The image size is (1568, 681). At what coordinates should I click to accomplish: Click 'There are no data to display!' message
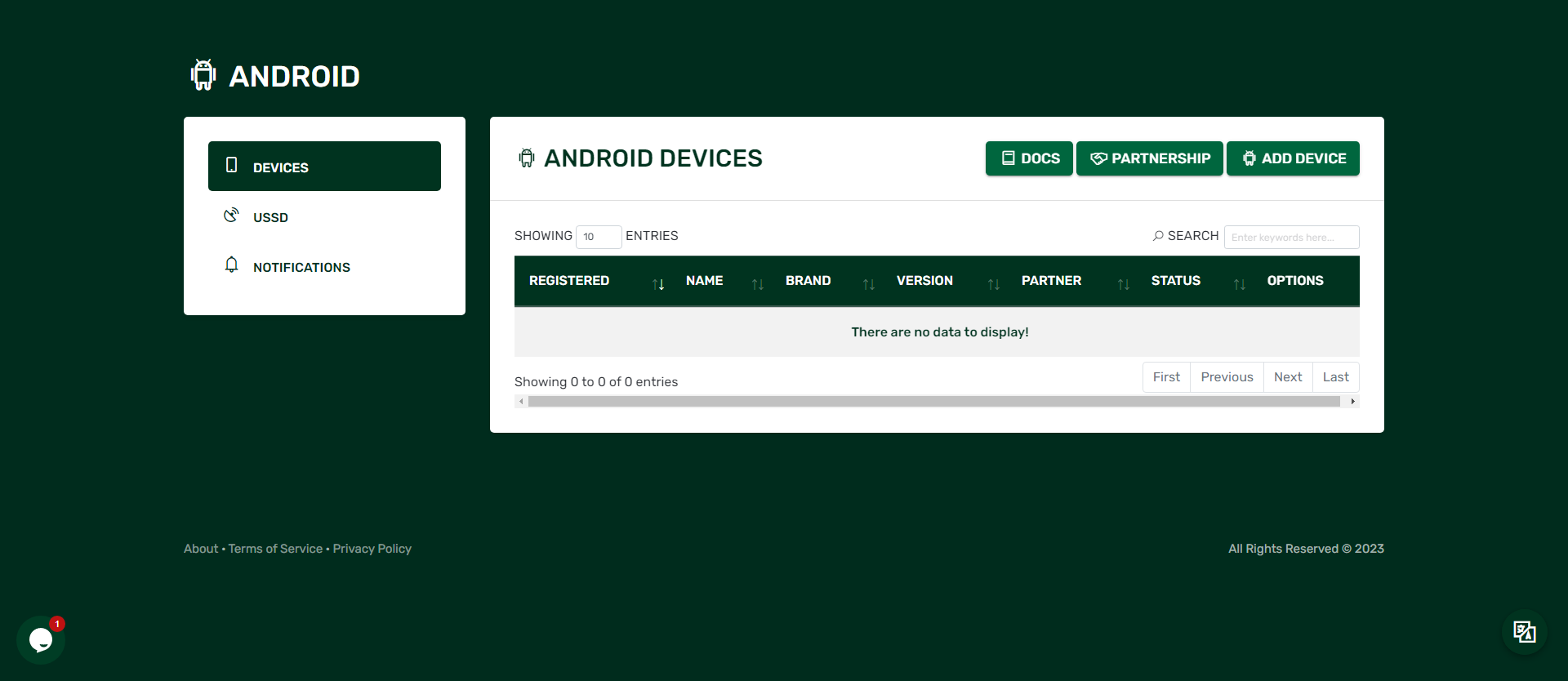pos(940,332)
